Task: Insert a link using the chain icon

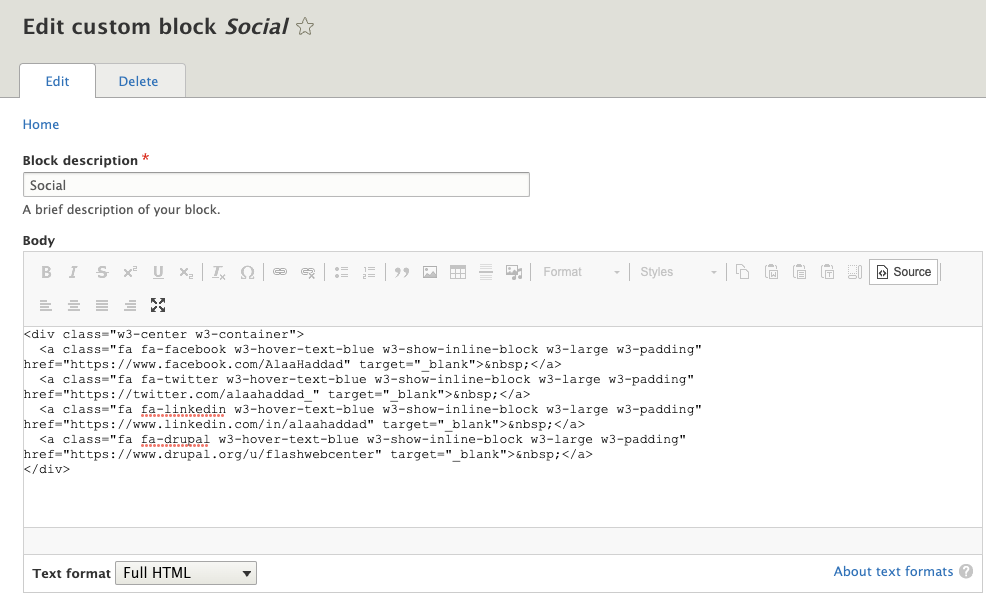Action: [281, 272]
